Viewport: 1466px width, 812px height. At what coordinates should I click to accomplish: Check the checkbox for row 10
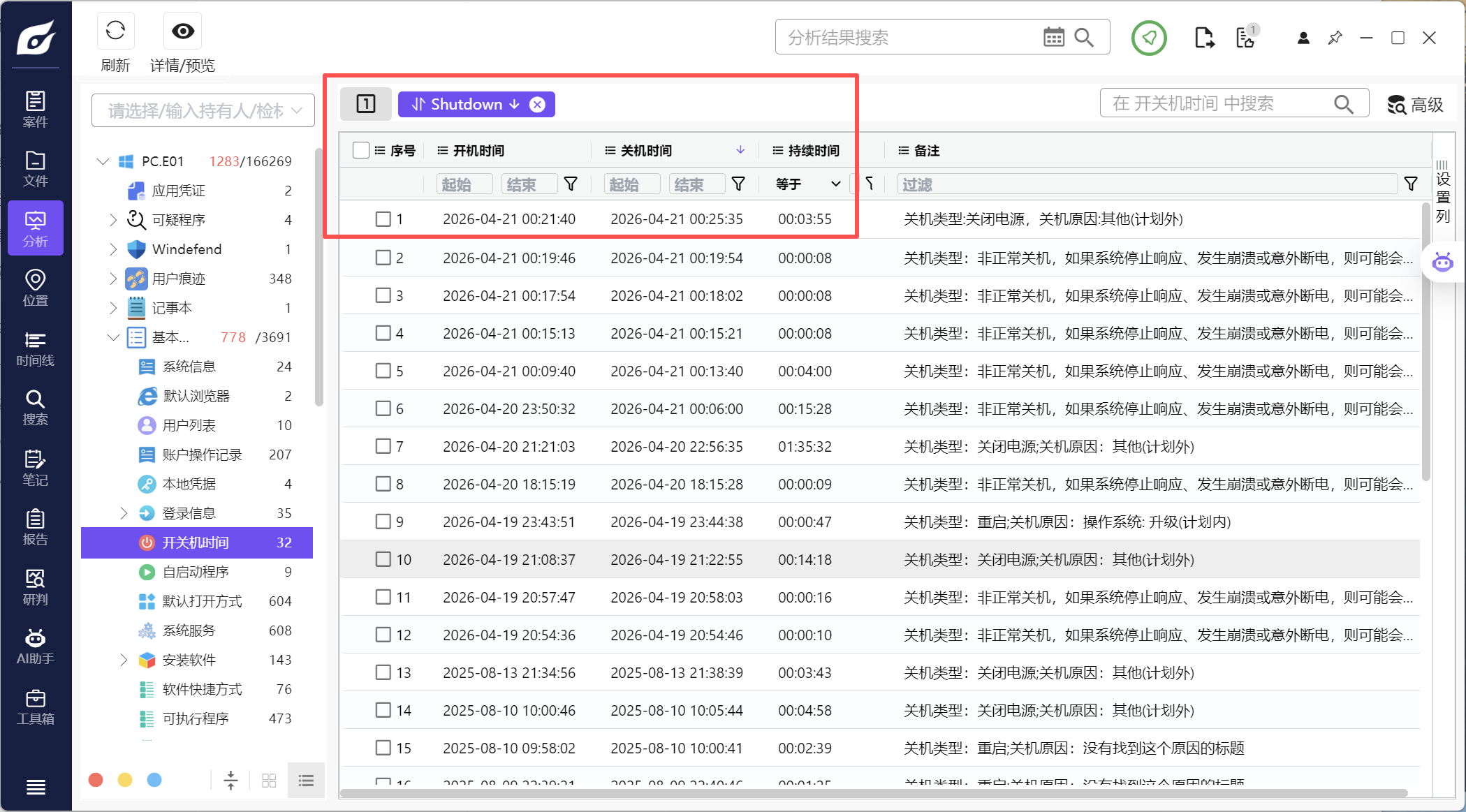[383, 559]
